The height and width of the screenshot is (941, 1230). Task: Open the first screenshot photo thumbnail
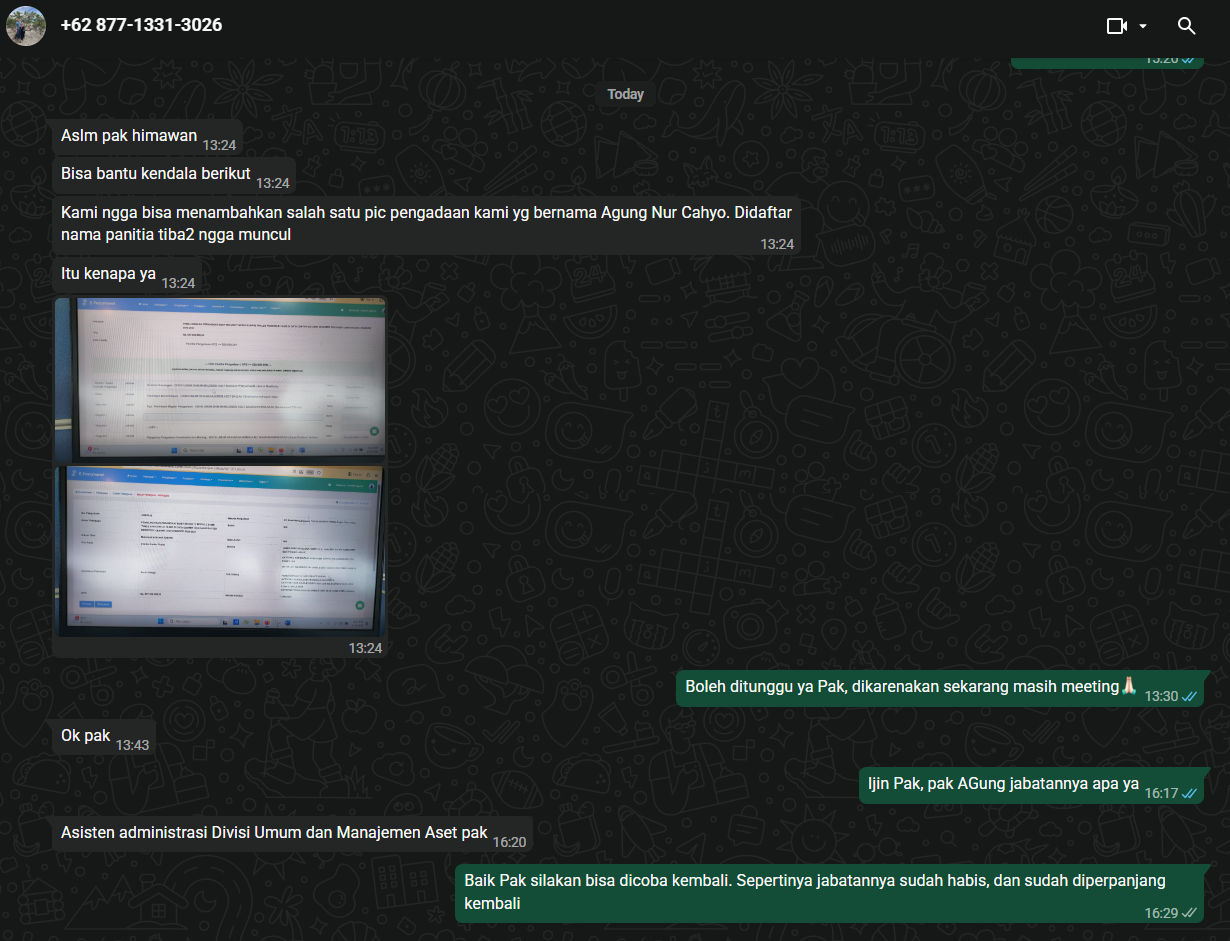click(x=220, y=377)
